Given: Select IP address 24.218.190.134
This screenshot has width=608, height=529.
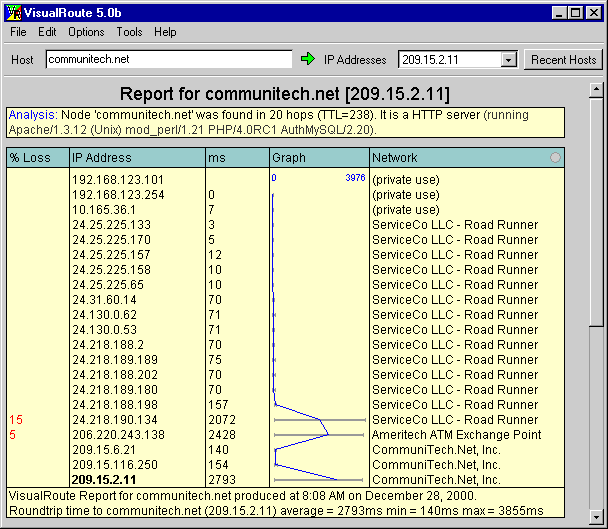Looking at the screenshot, I should [x=115, y=420].
